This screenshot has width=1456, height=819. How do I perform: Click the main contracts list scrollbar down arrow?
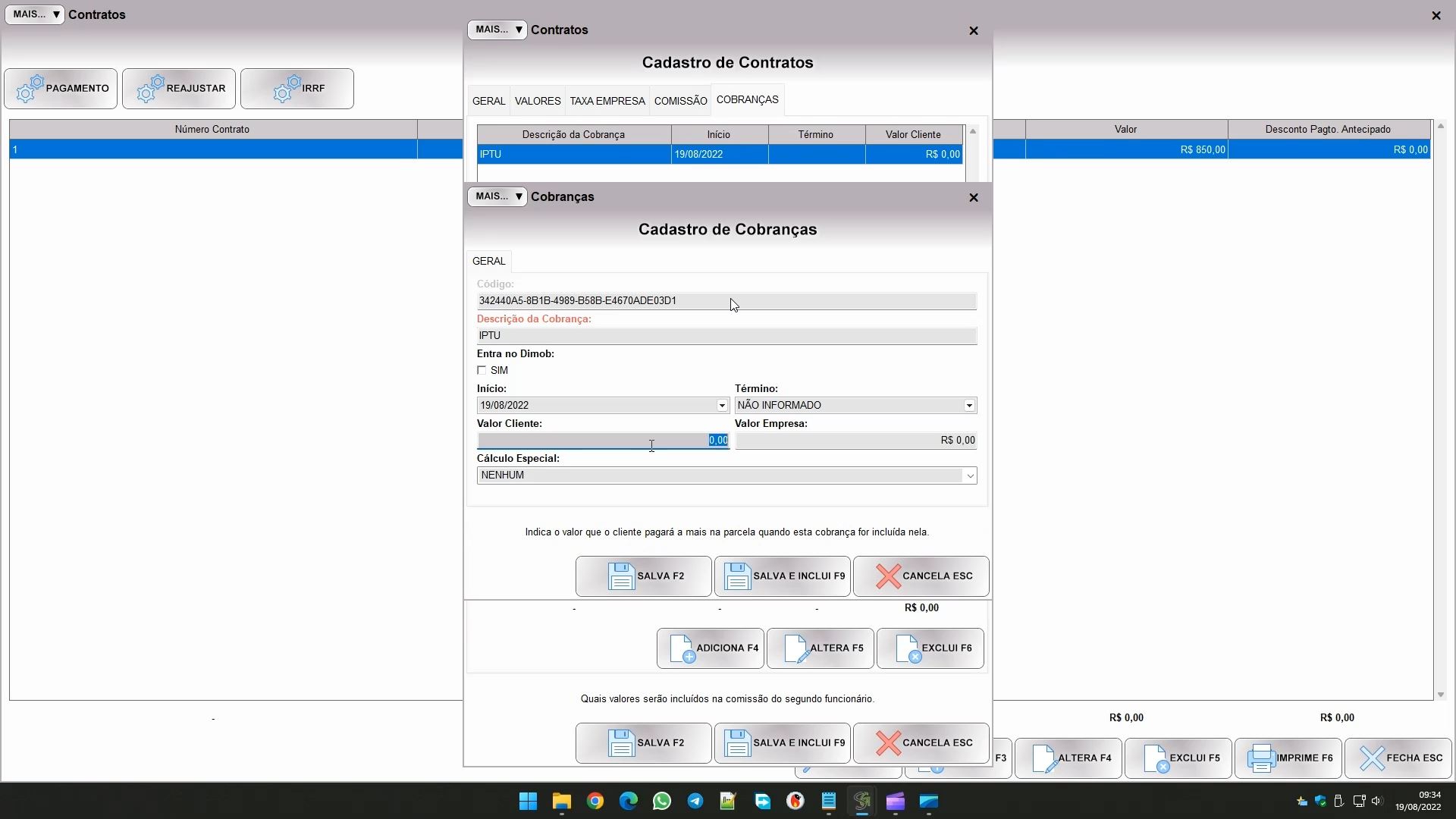point(1440,695)
